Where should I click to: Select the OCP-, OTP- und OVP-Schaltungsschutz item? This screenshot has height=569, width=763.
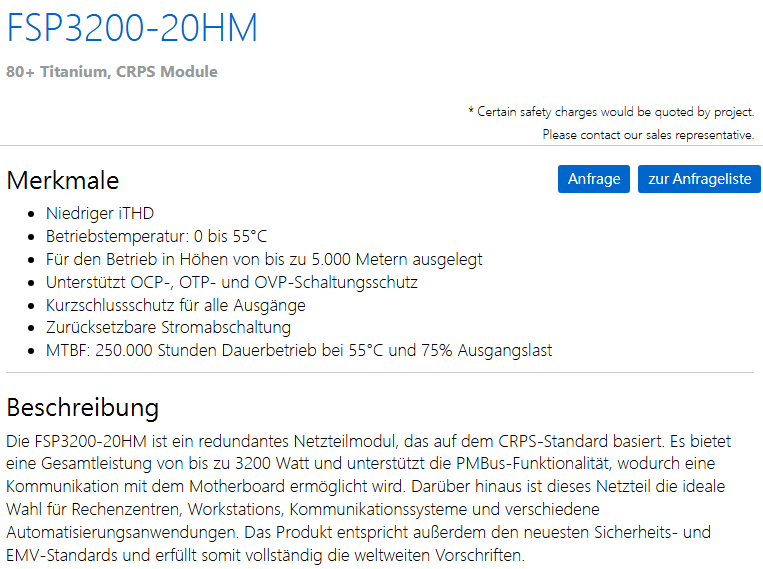point(232,282)
